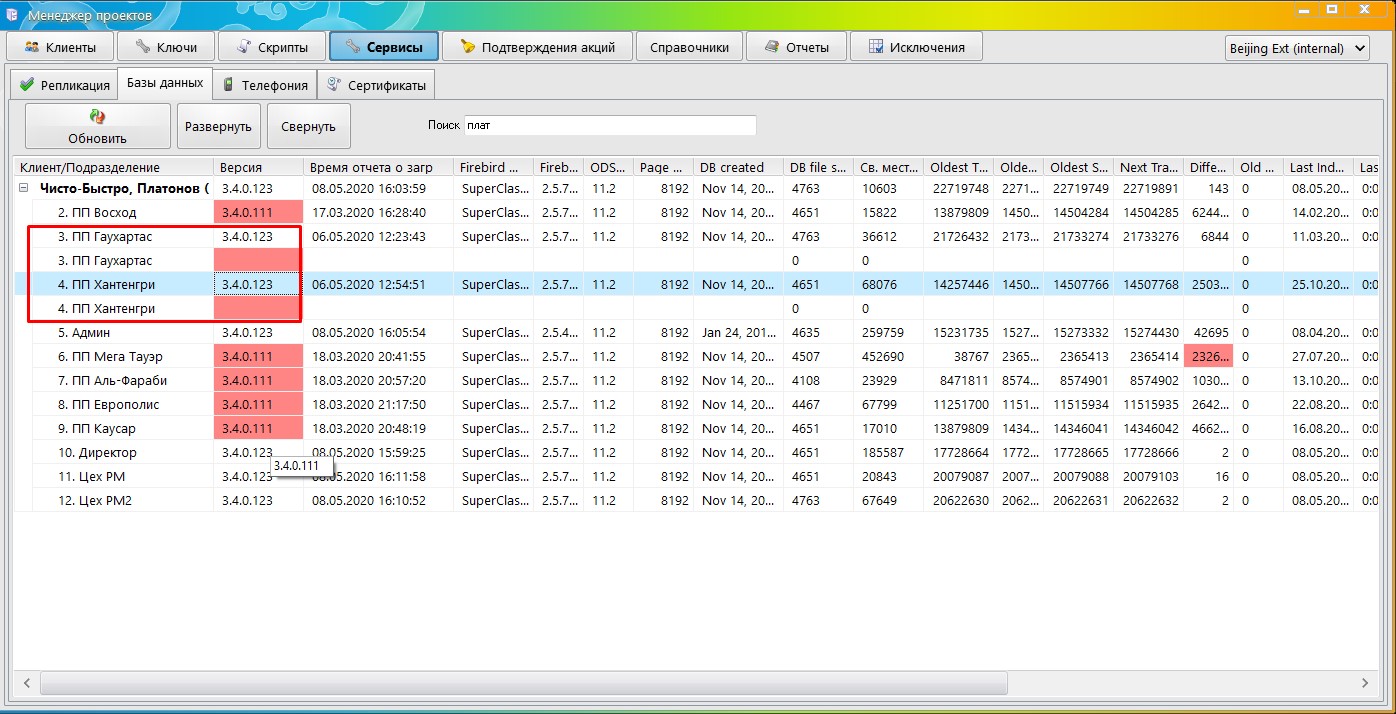Click the Сертификаты certificate icon
This screenshot has height=714, width=1396.
pos(332,85)
